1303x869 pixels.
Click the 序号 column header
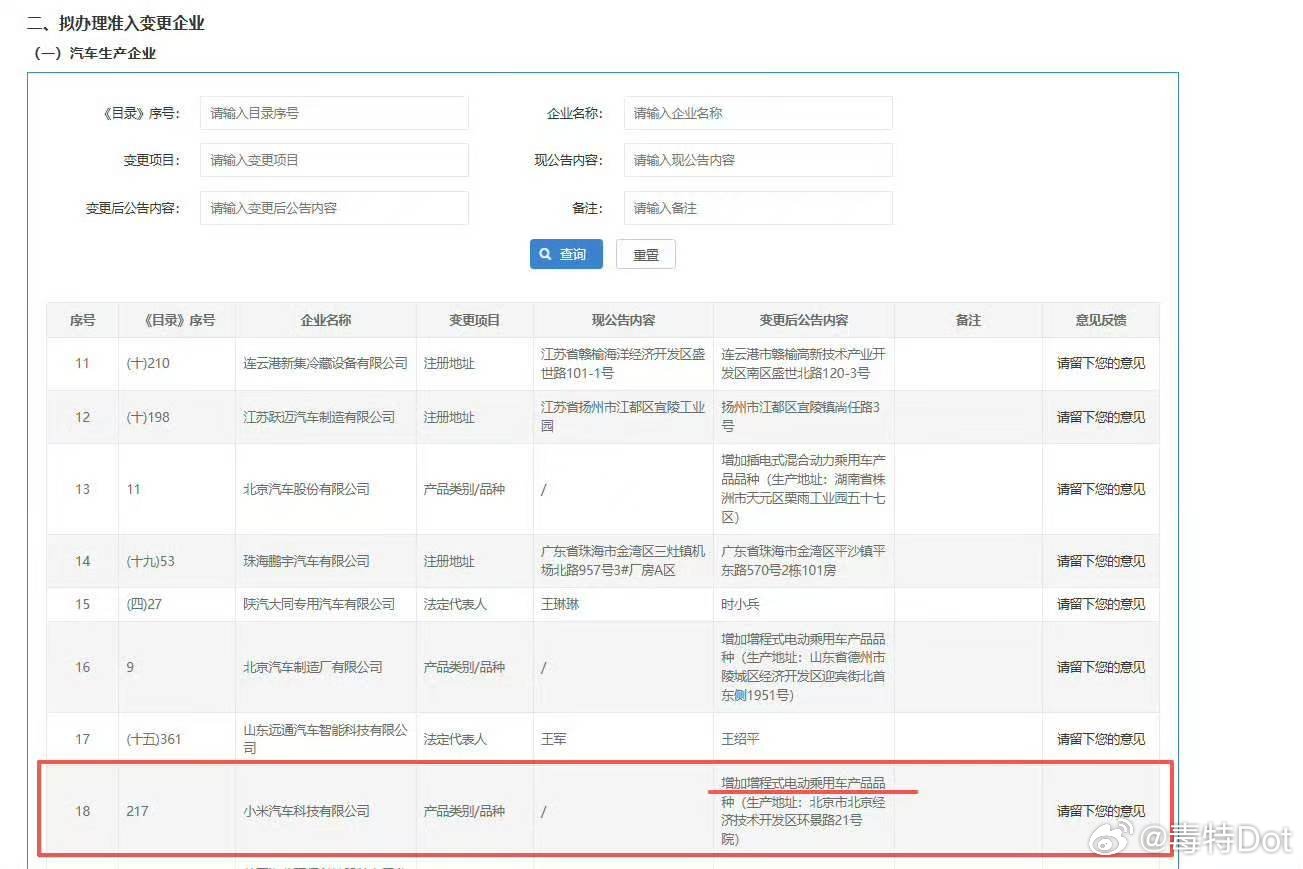click(x=82, y=320)
